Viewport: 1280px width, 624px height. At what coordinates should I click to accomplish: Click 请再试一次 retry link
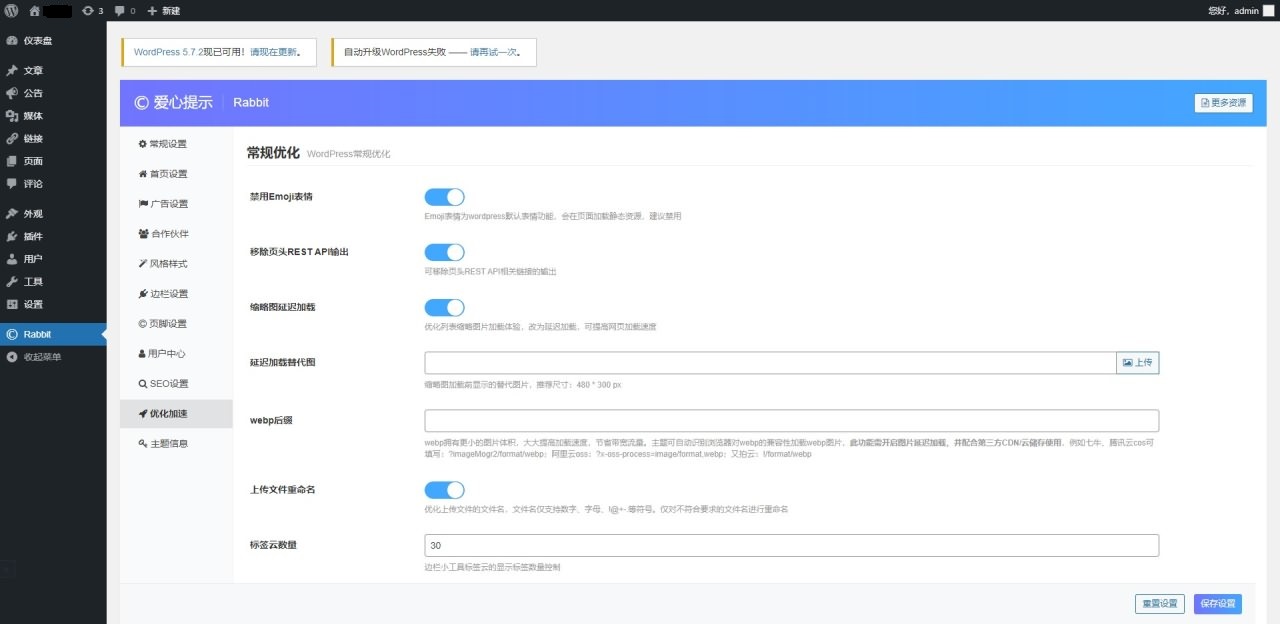493,52
